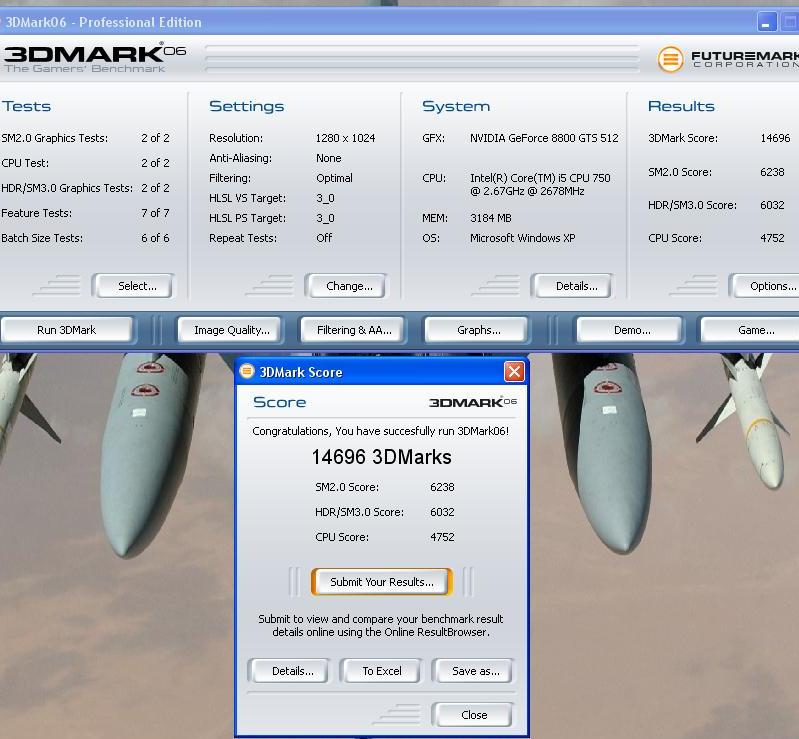Click the Results section heading
Image resolution: width=799 pixels, height=739 pixels.
[x=681, y=106]
